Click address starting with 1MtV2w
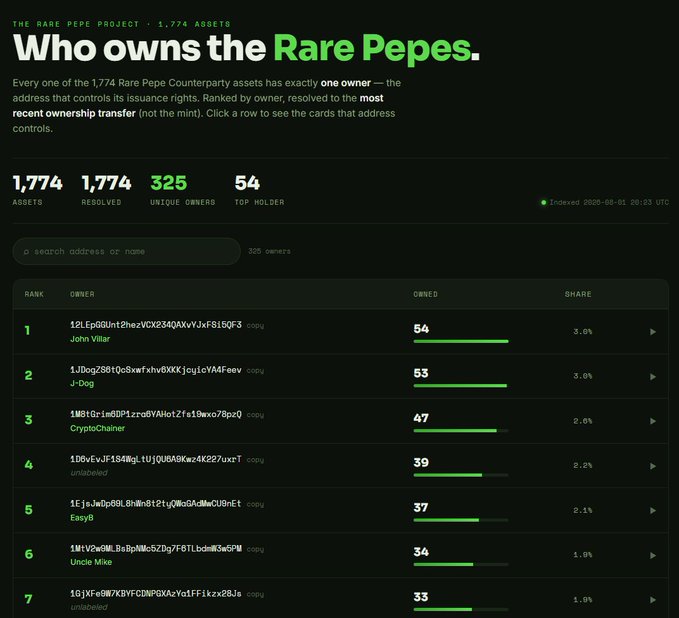This screenshot has height=618, width=679. 156,548
